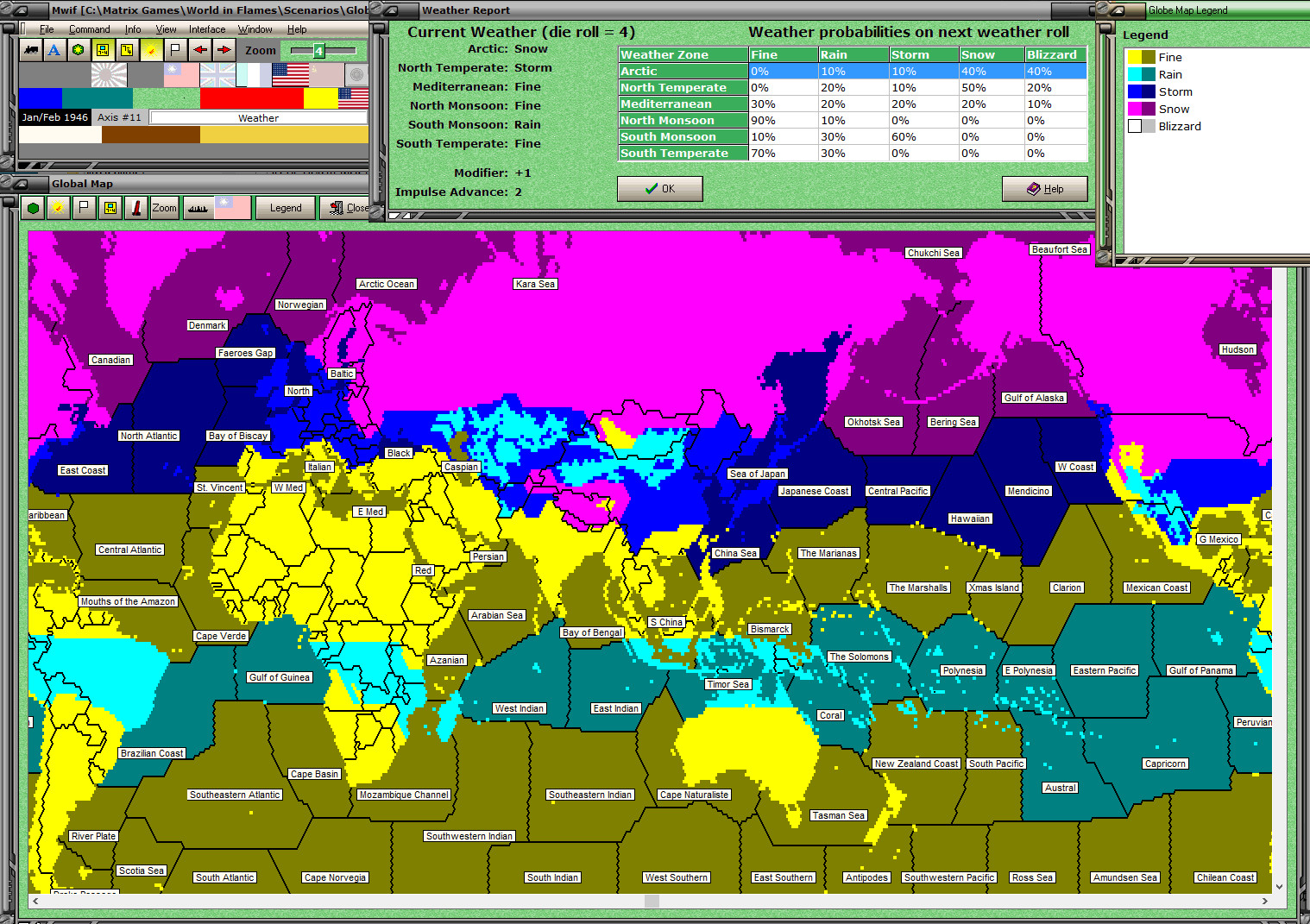The height and width of the screenshot is (924, 1310).
Task: Click the red marker icon in Global Map toolbar
Action: (136, 208)
